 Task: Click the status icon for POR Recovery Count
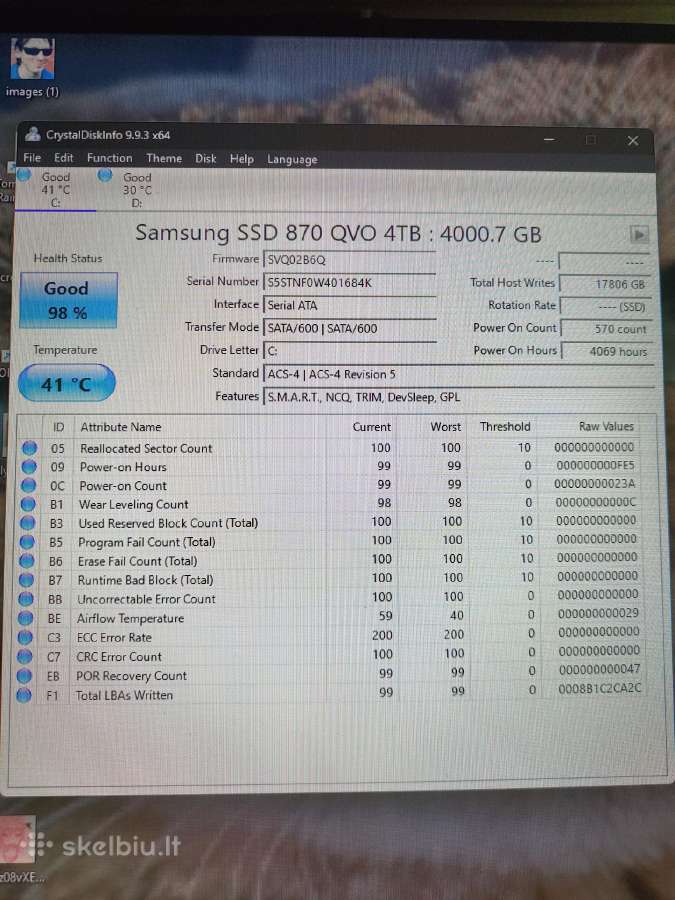coord(24,676)
